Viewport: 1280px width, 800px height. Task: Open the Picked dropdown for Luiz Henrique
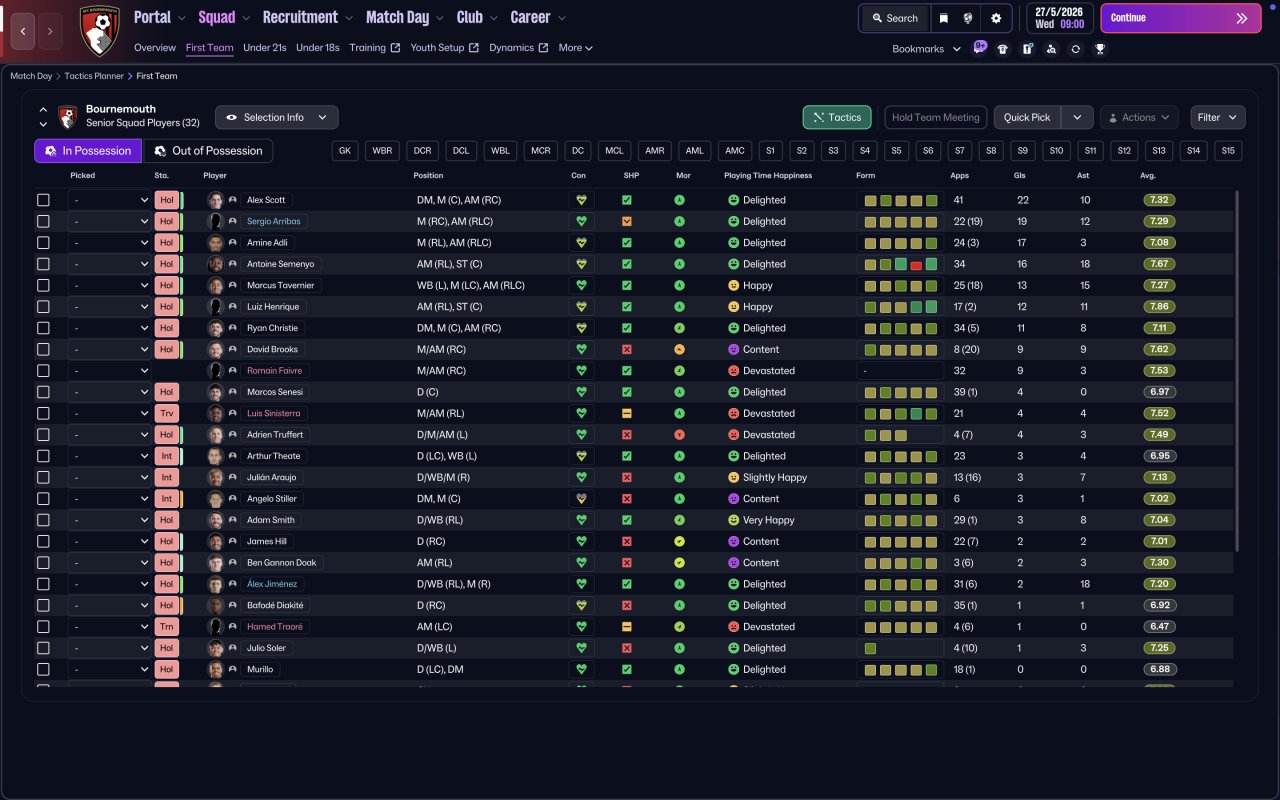pos(110,307)
